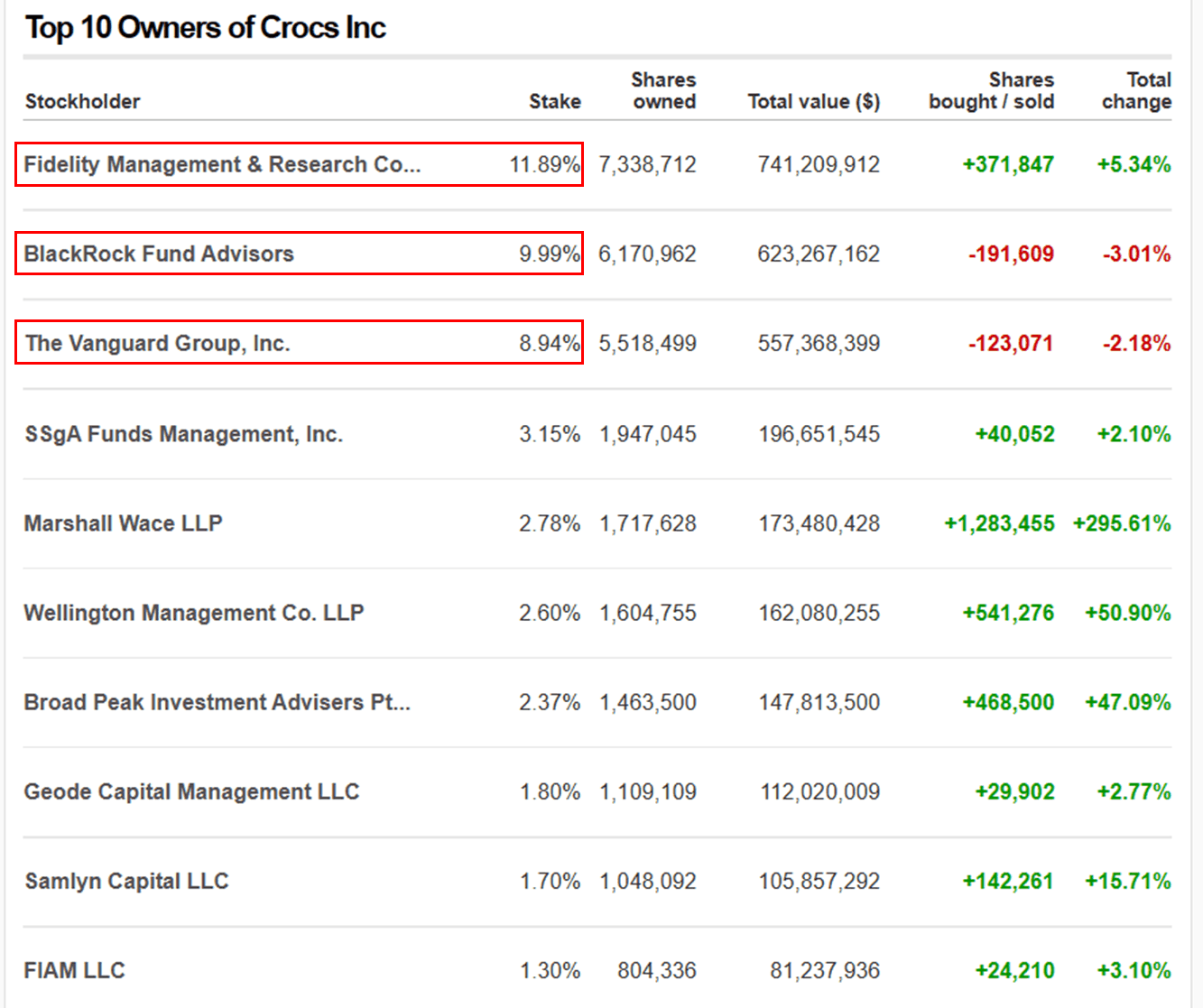The height and width of the screenshot is (1008, 1203).
Task: Click total value 741,209,912
Action: pos(819,164)
